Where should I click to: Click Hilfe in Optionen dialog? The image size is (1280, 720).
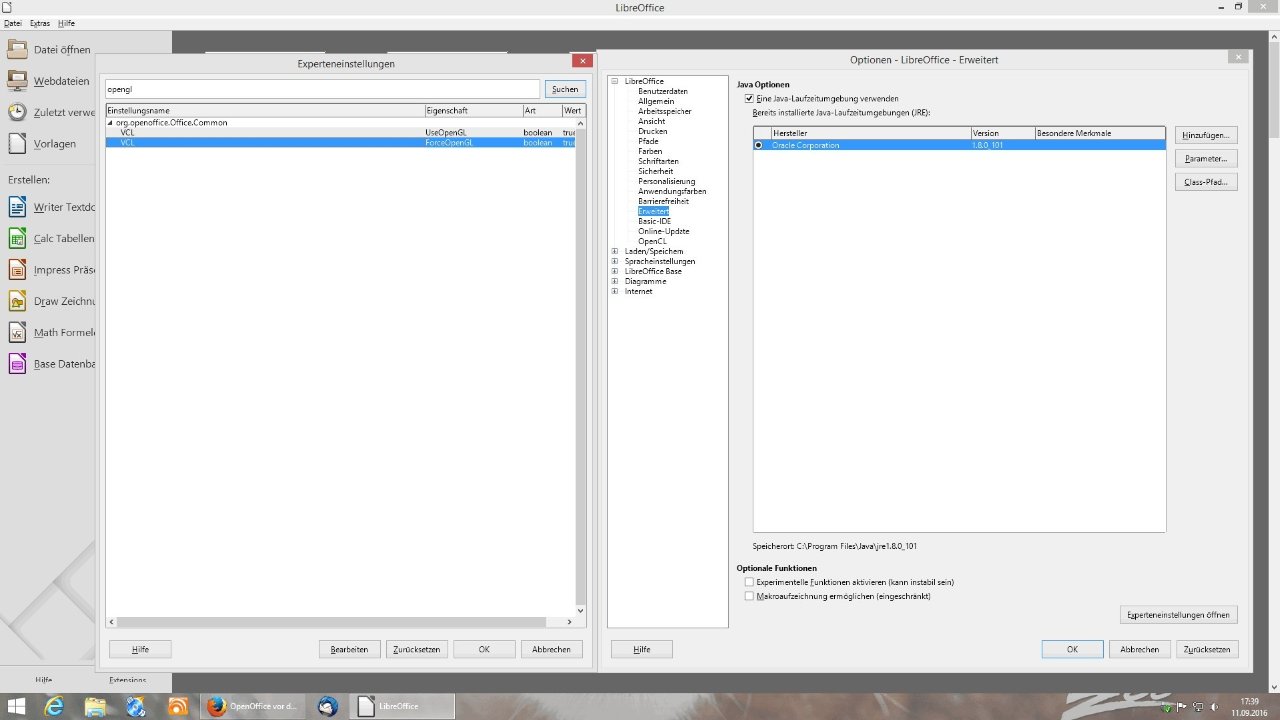(642, 649)
